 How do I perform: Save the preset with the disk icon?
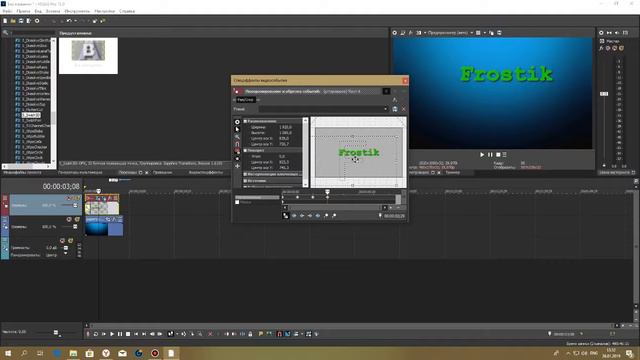[x=395, y=109]
